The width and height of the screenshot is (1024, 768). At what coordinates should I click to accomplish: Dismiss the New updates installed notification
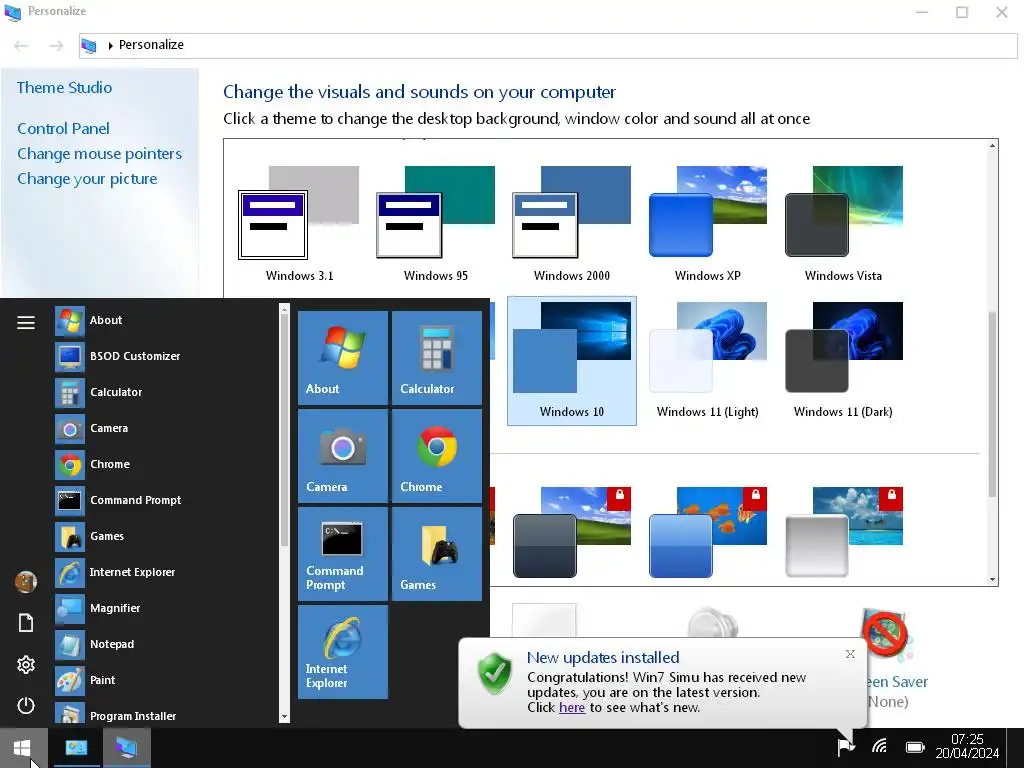coord(850,654)
